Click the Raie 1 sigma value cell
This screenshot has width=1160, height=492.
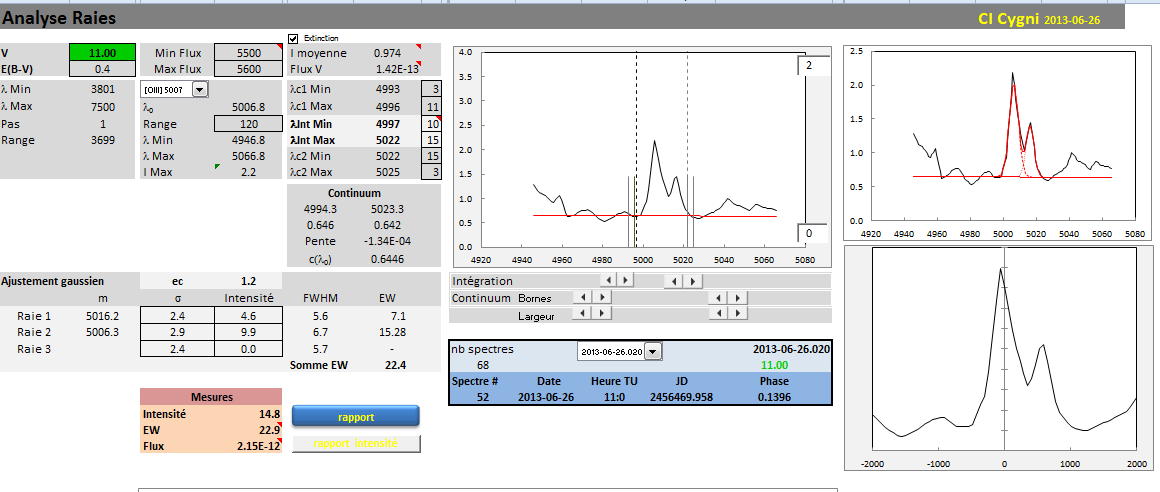click(x=176, y=315)
